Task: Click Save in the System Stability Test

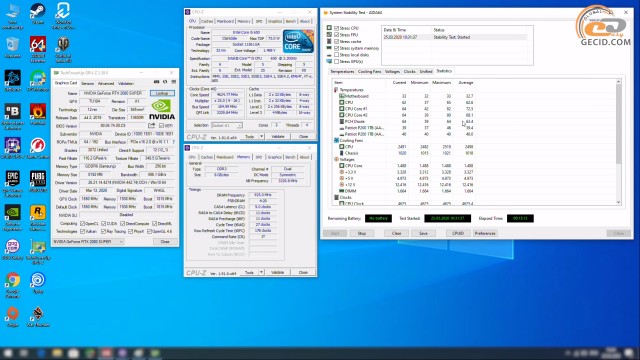Action: pos(423,233)
